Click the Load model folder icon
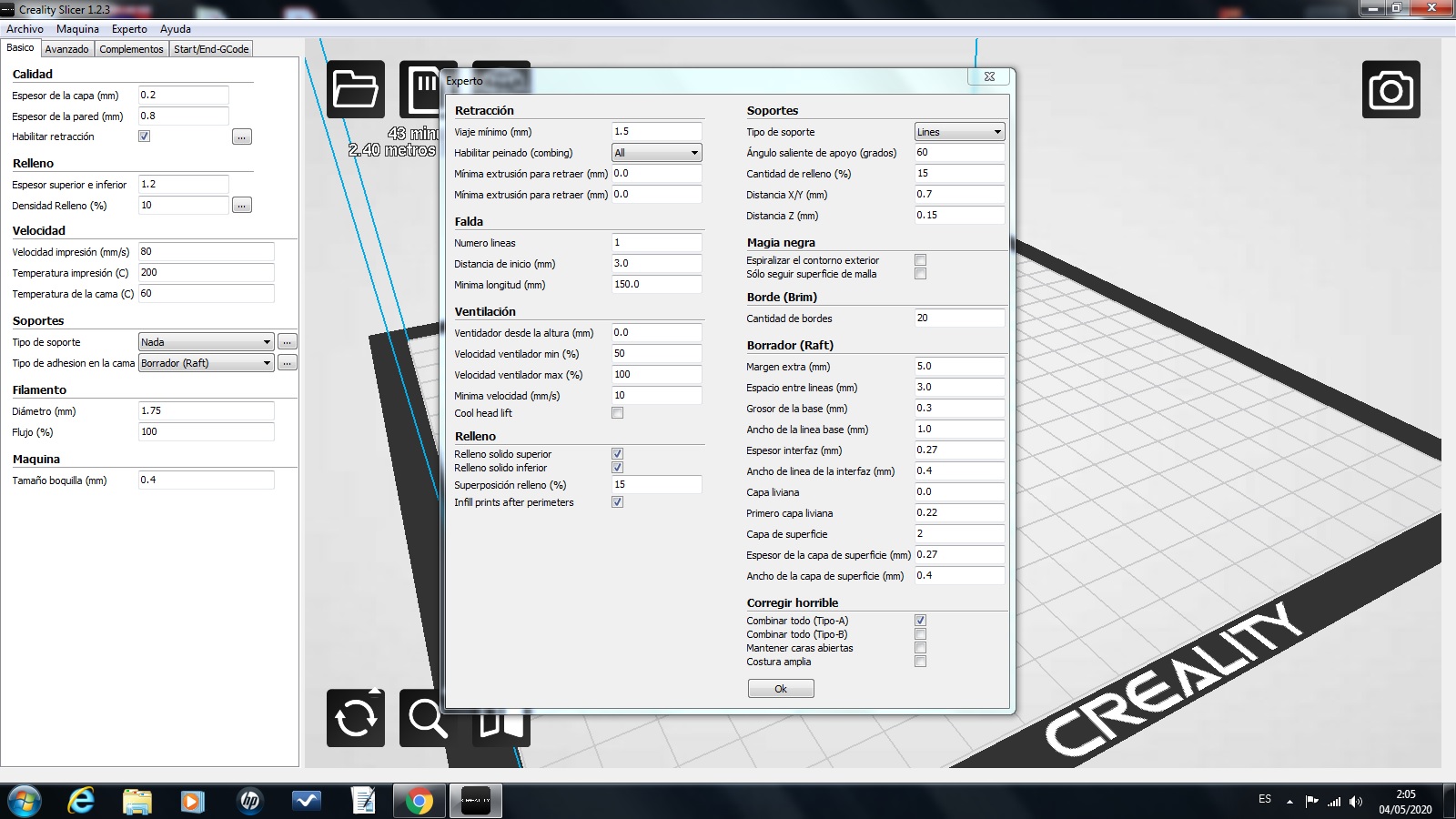1456x819 pixels. 355,89
